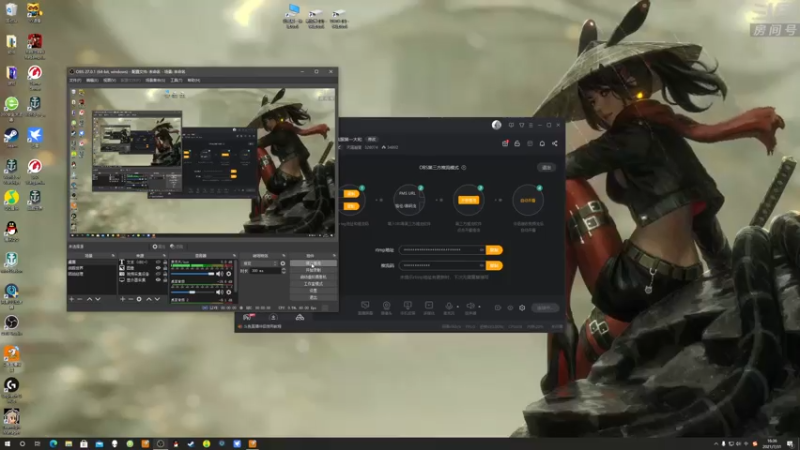The image size is (800, 450).
Task: Click the rtmp address input field
Action: click(x=442, y=250)
